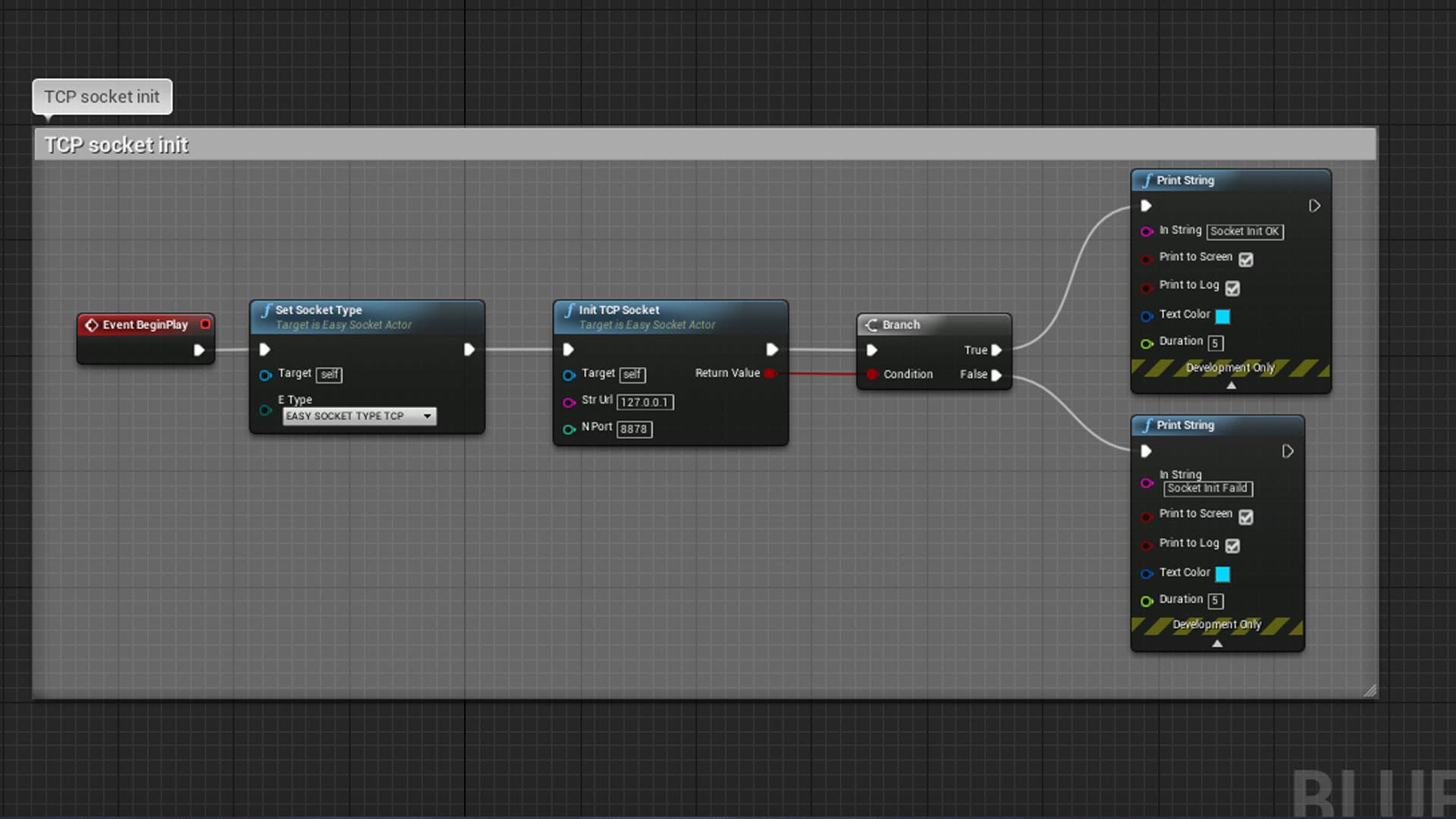The width and height of the screenshot is (1456, 819).
Task: Click Event BeginPlay execution output pin
Action: click(199, 350)
